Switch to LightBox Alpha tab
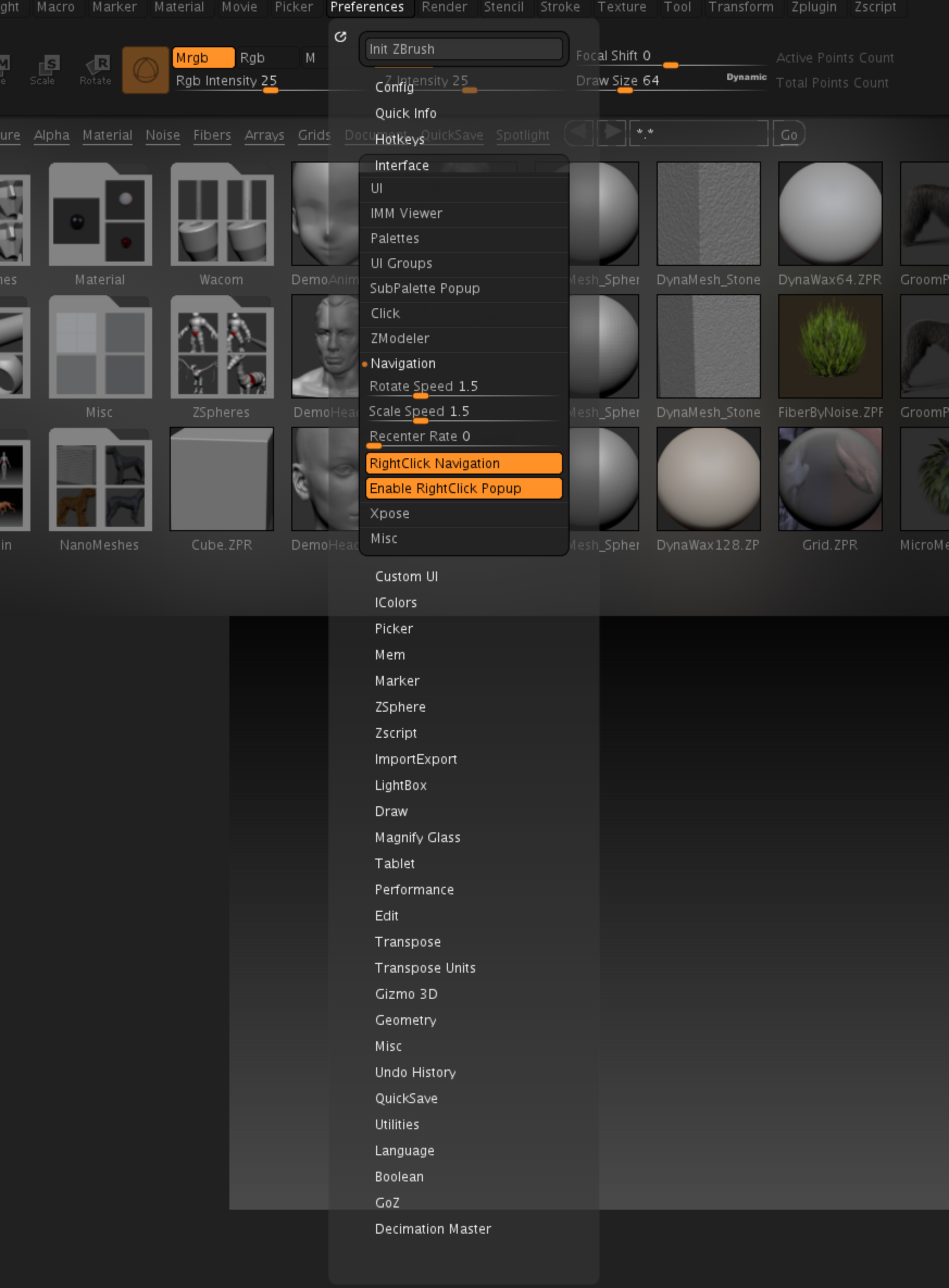 (x=52, y=135)
